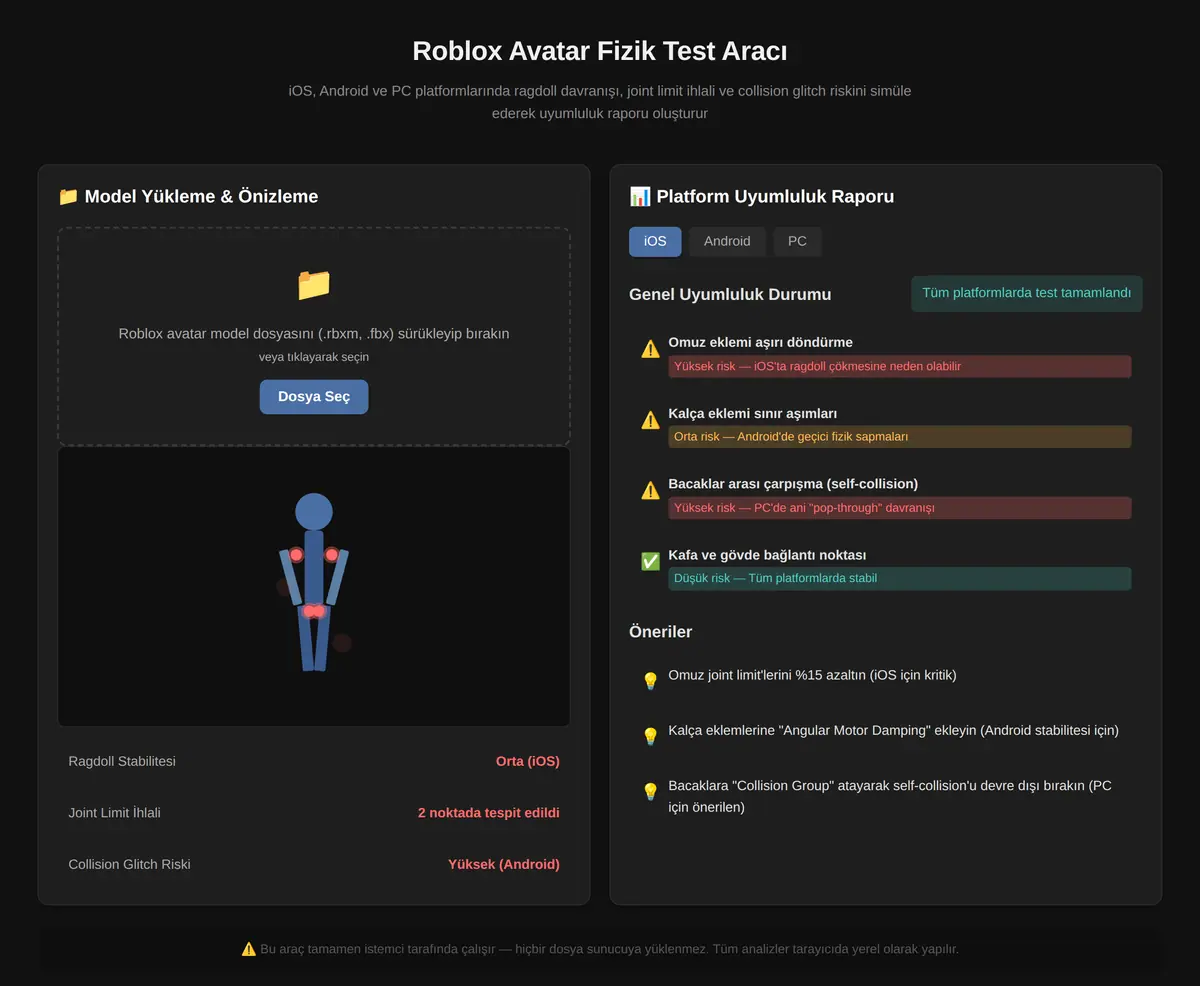Image resolution: width=1200 pixels, height=986 pixels.
Task: Click the chart icon beside Platform Uyumluluk Raporu
Action: pyautogui.click(x=639, y=197)
